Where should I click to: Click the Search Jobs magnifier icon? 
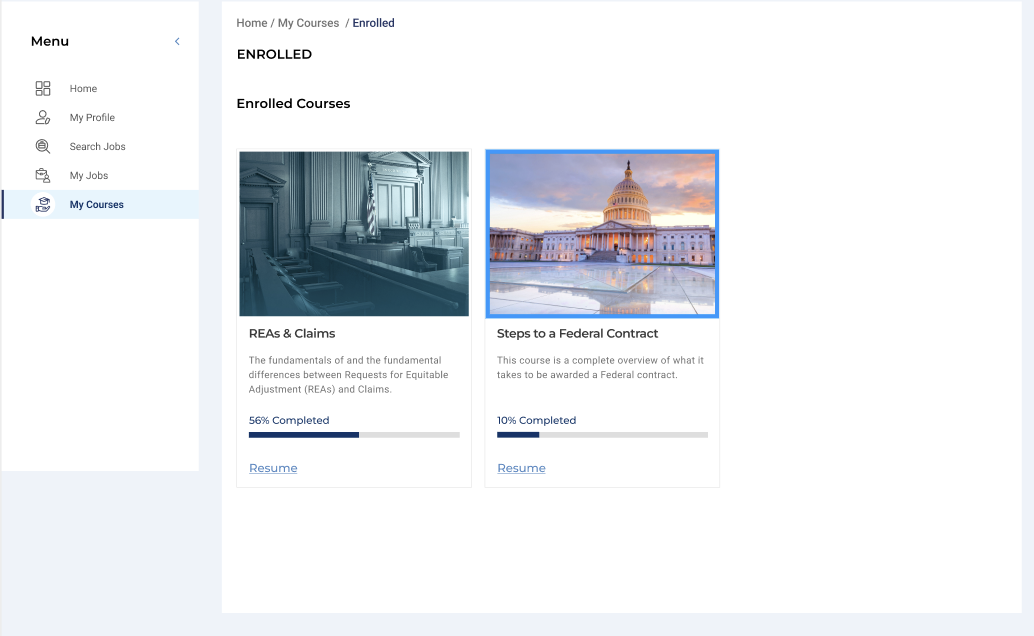pyautogui.click(x=43, y=147)
